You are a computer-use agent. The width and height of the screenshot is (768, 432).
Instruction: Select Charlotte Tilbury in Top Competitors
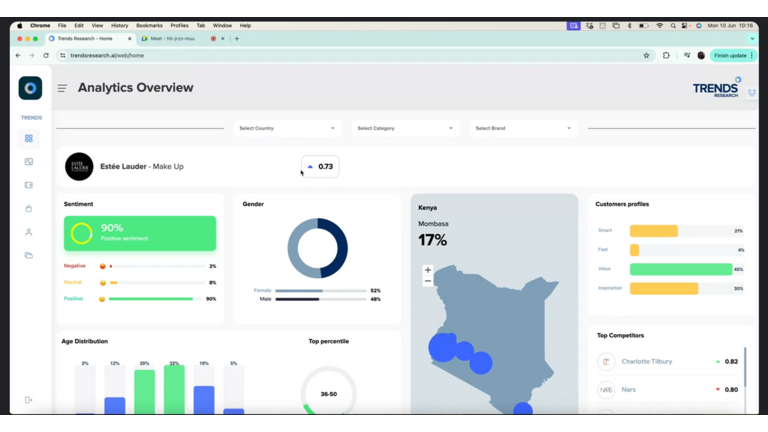646,361
